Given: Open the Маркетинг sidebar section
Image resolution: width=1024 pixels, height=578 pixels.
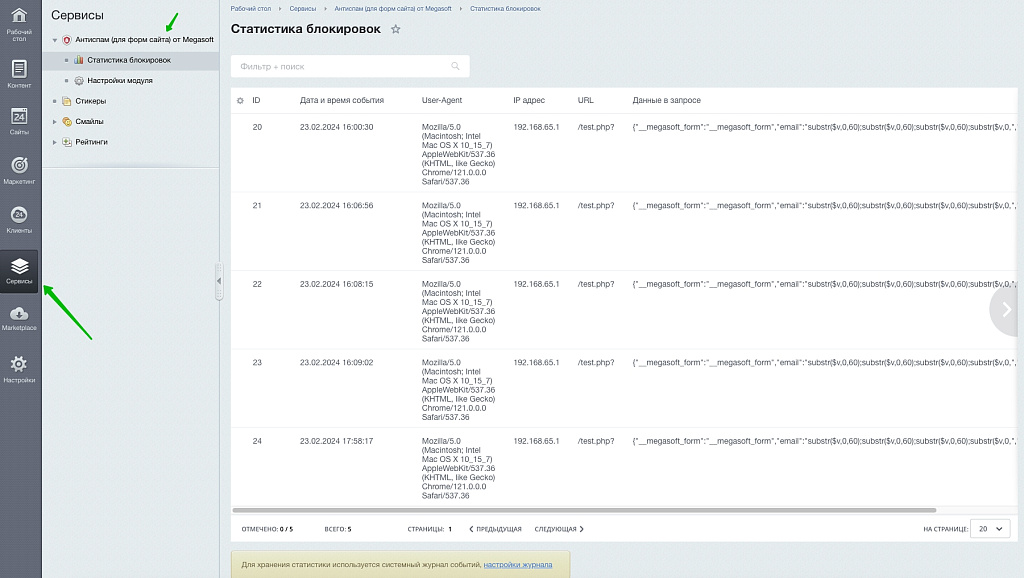Looking at the screenshot, I should pyautogui.click(x=18, y=170).
